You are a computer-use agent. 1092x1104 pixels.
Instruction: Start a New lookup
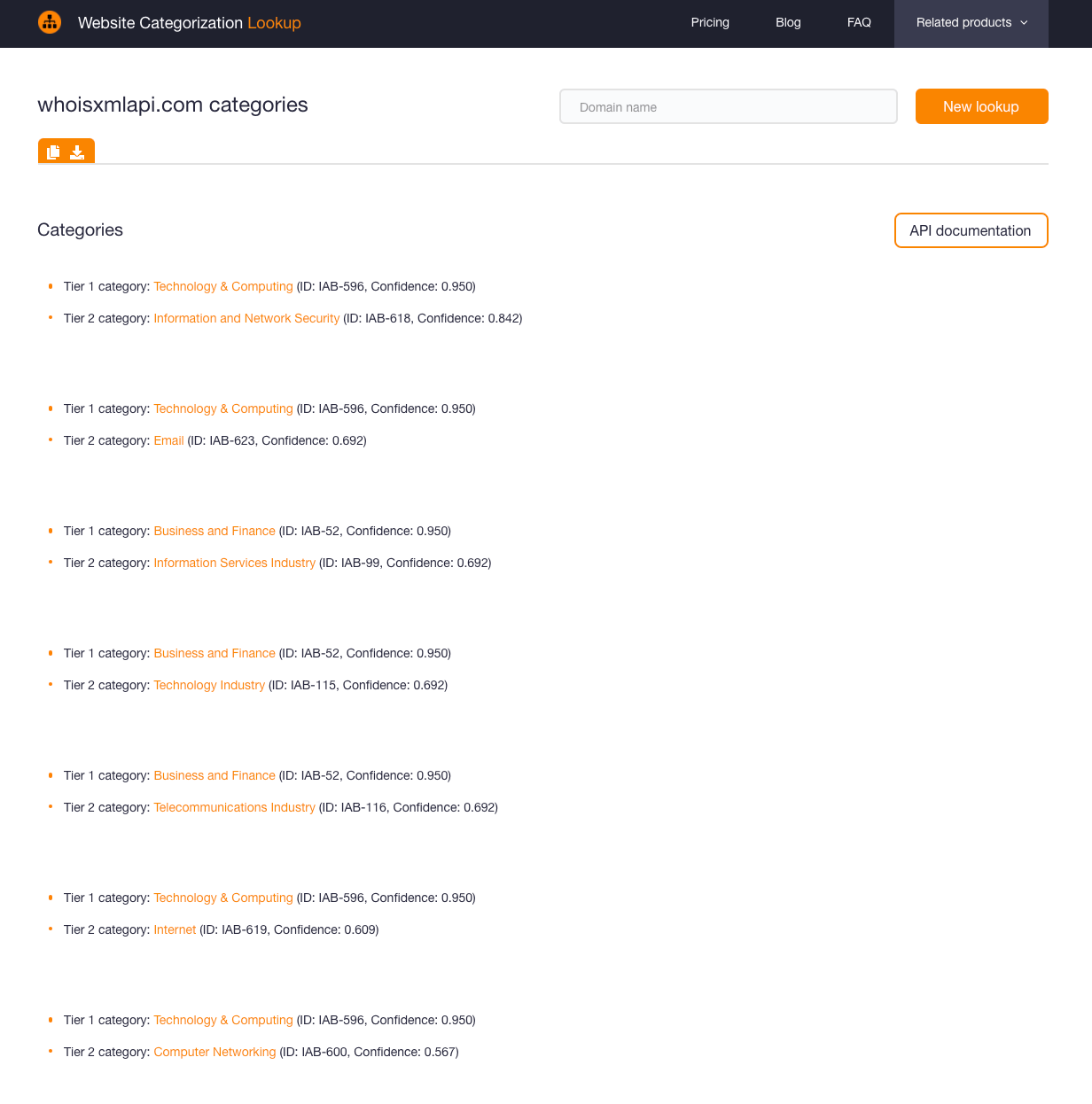(x=982, y=106)
